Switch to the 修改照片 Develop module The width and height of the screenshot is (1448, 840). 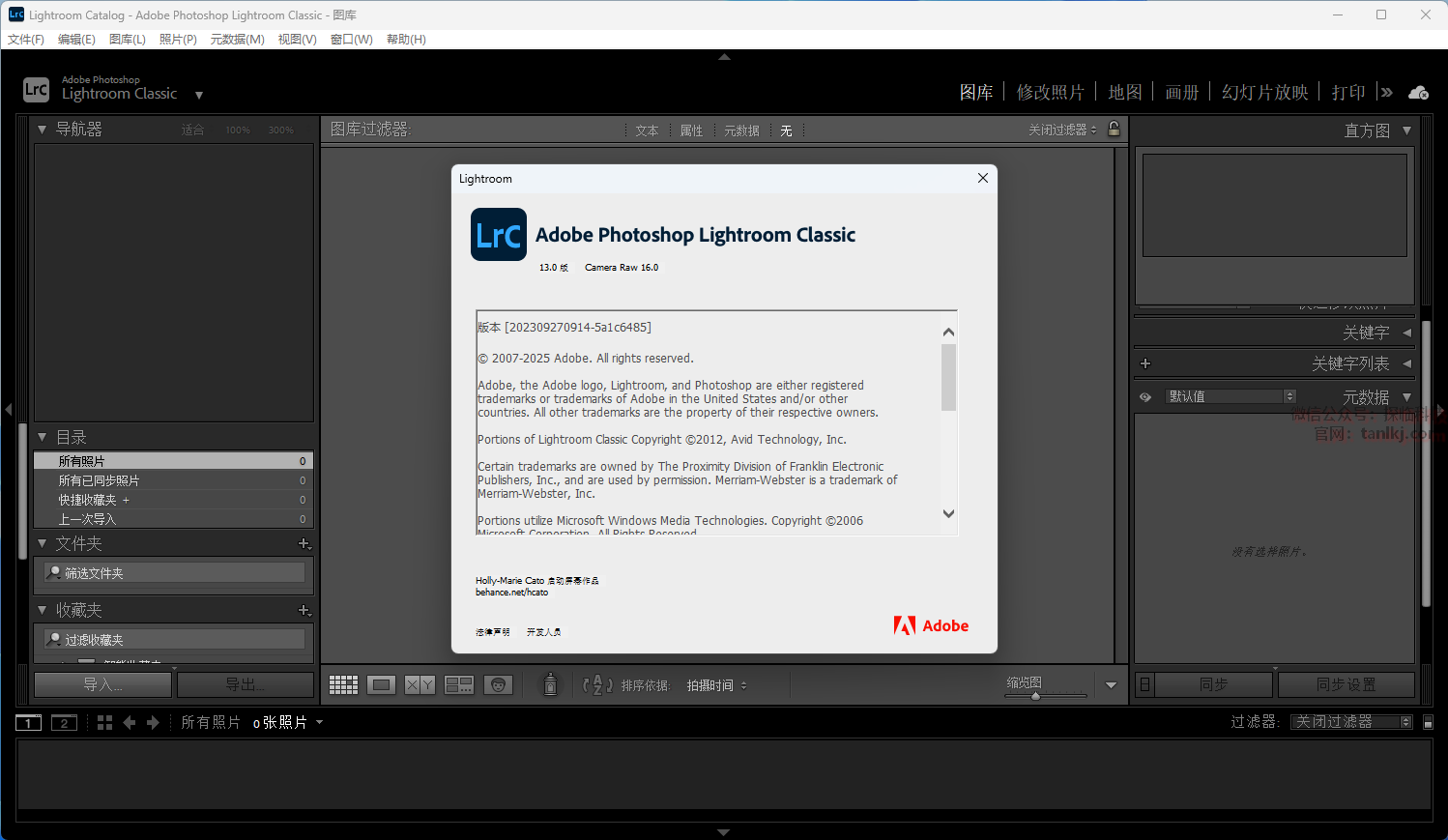tap(1051, 92)
